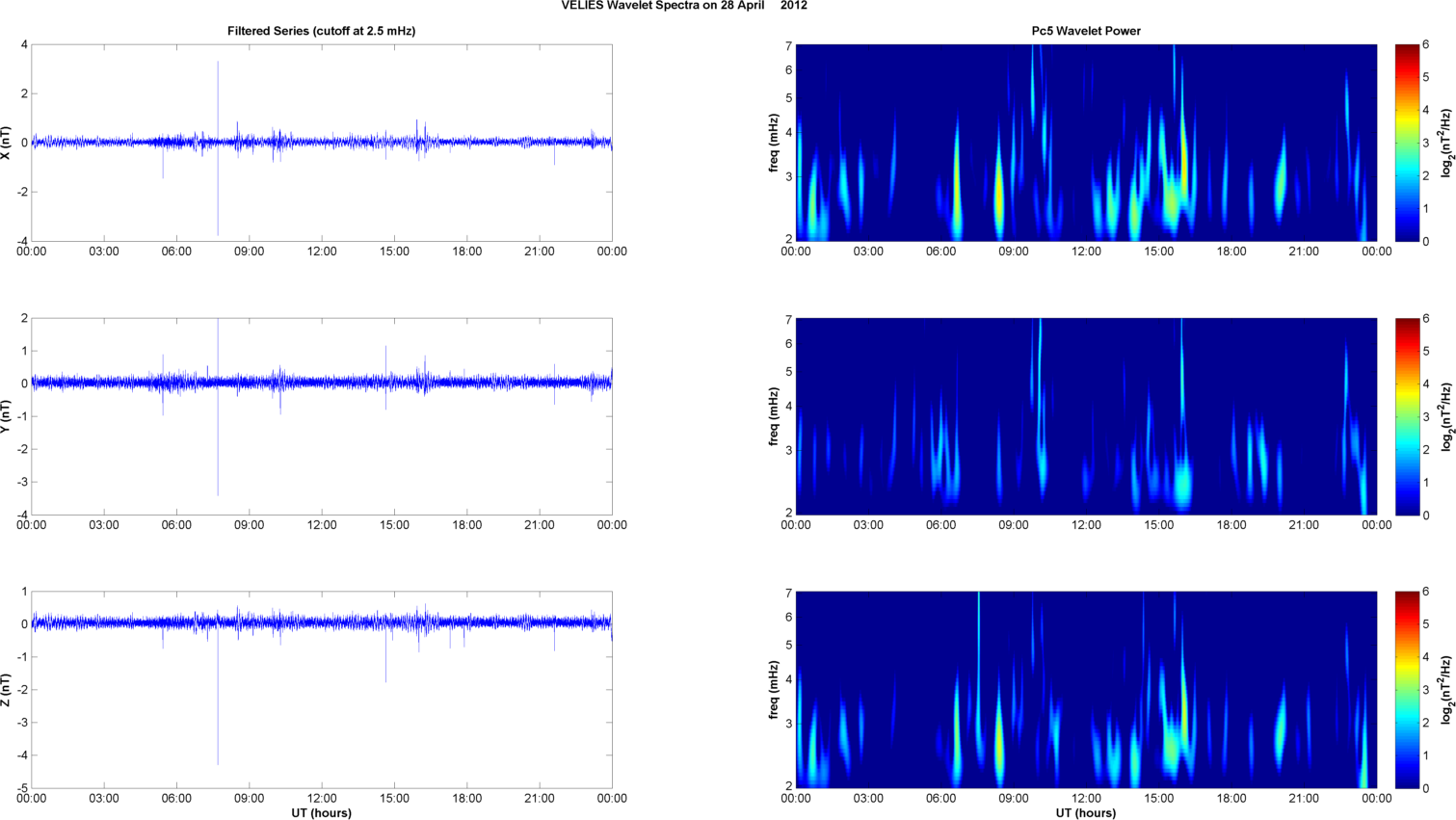Click the X component Pc5 wavelet spectrogram
Screen dimensions: 1456x820
tap(1086, 143)
